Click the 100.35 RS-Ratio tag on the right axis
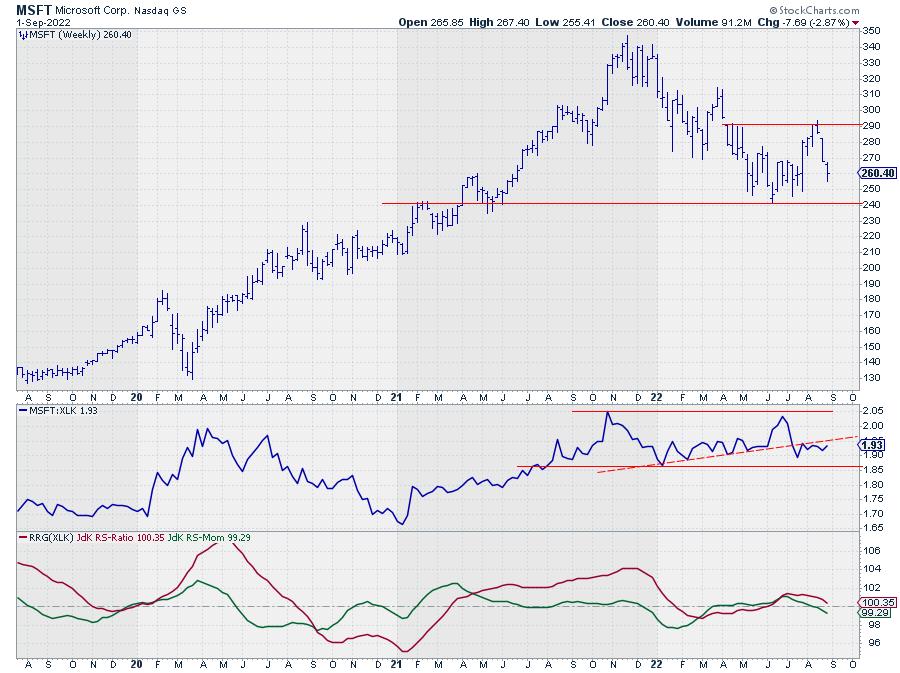 [x=878, y=602]
